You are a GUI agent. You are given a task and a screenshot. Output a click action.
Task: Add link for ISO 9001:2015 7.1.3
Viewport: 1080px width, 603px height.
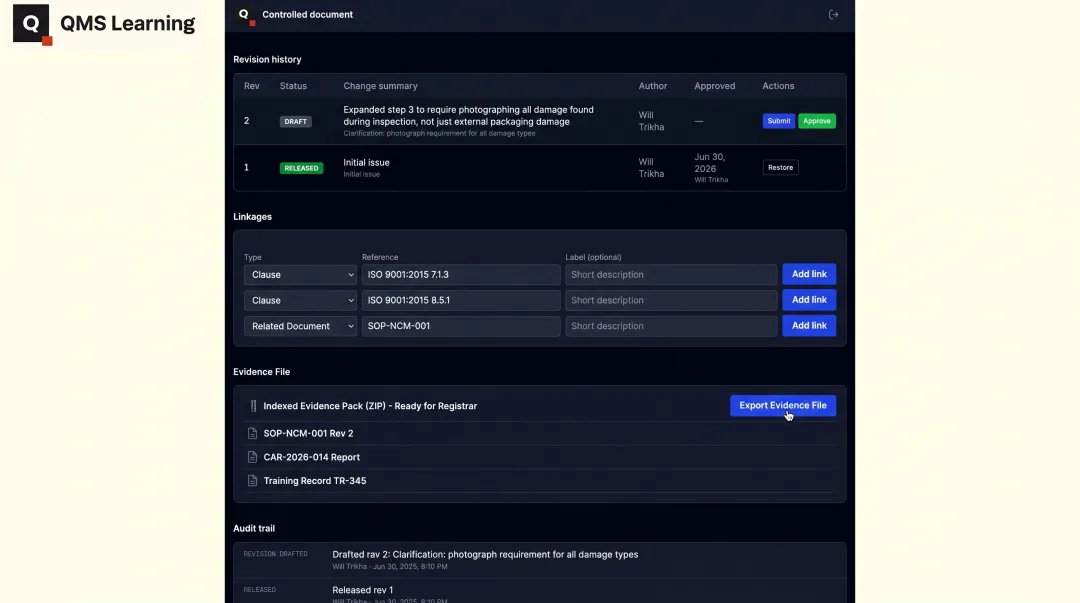(x=809, y=274)
